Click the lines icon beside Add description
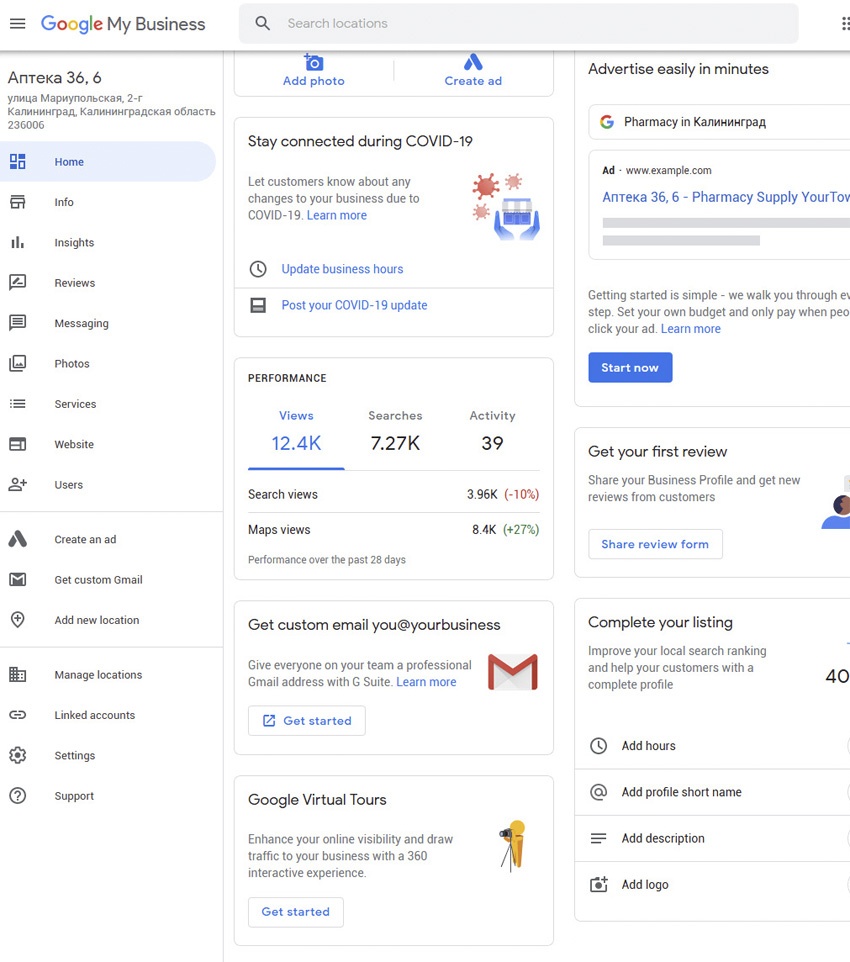 click(598, 838)
